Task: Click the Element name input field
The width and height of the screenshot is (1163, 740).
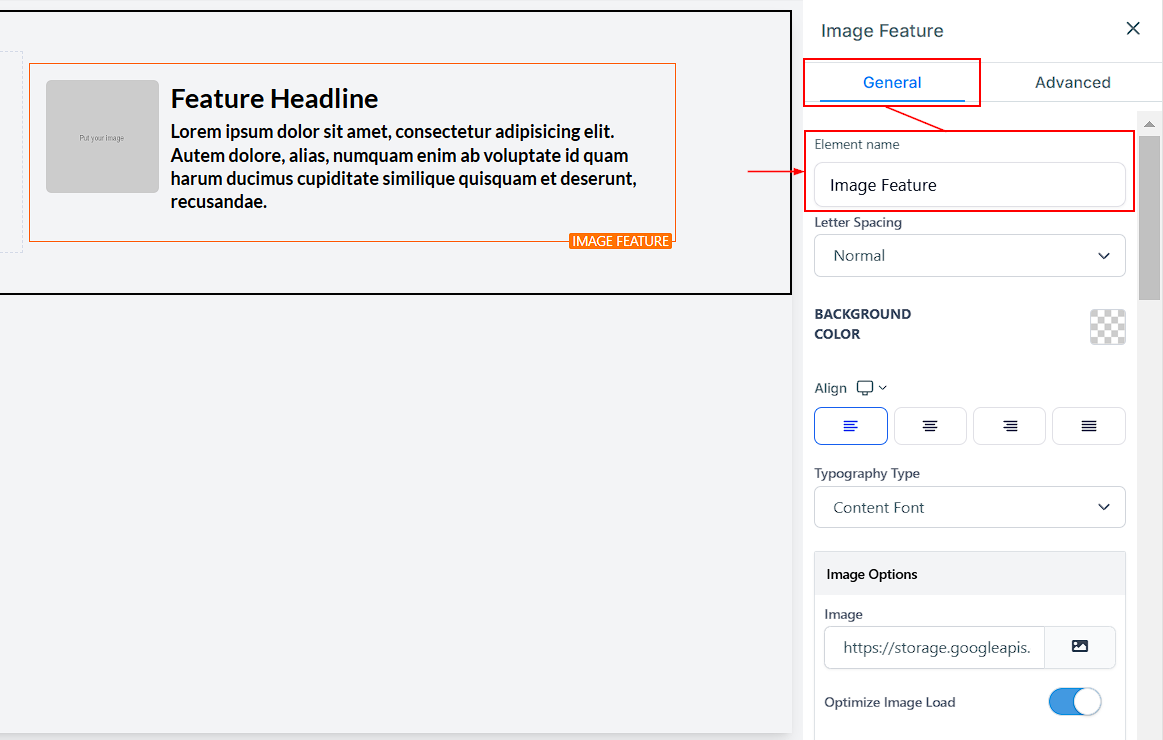Action: (x=969, y=185)
